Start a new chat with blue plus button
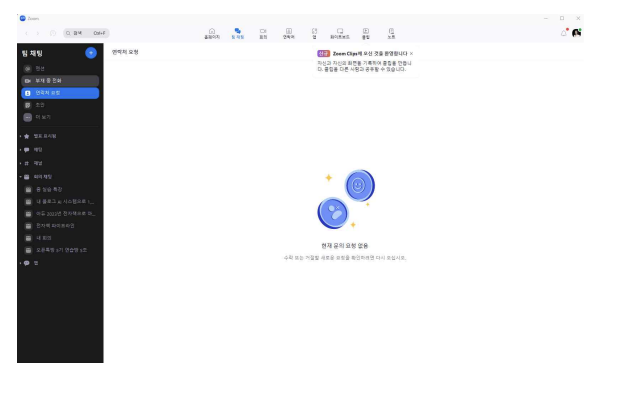The width and height of the screenshot is (622, 399). click(x=91, y=53)
